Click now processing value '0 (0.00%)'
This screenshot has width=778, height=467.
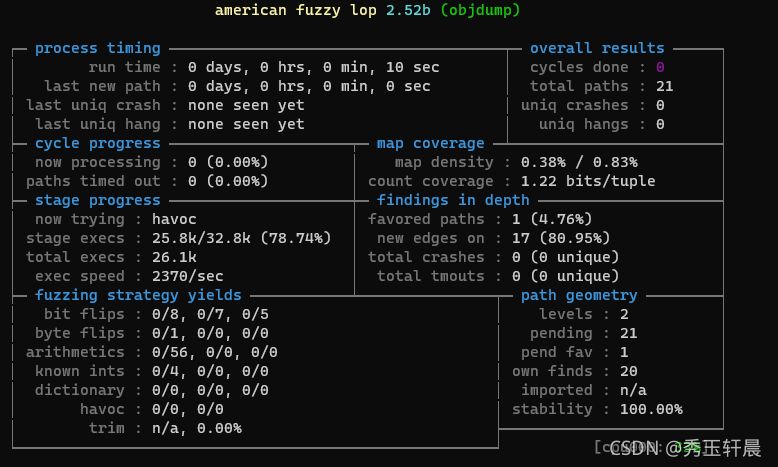pyautogui.click(x=228, y=162)
